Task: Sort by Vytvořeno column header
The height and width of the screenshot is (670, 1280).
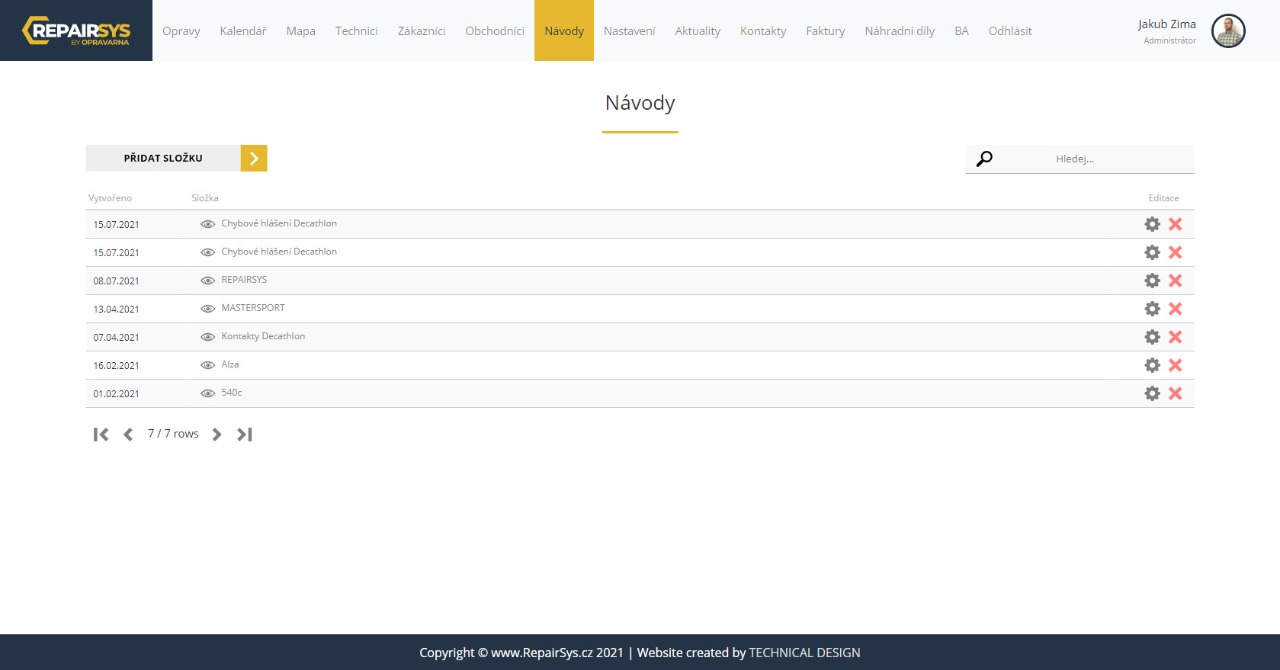Action: click(x=110, y=198)
